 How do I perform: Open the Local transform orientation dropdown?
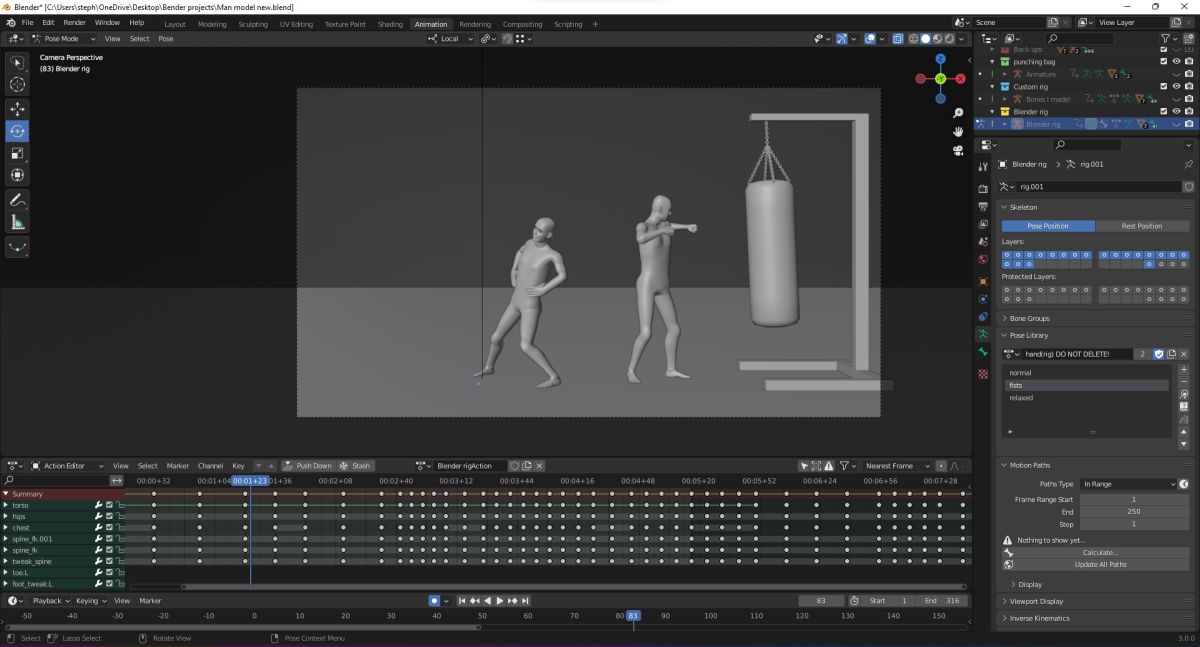[450, 39]
